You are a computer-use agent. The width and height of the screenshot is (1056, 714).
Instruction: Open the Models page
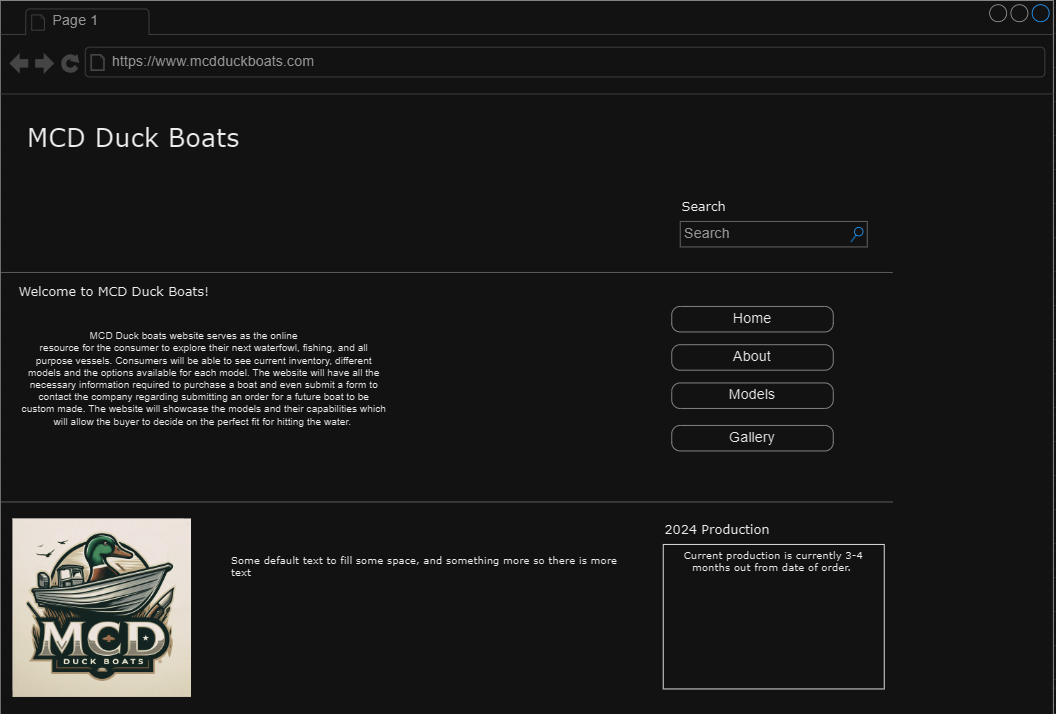pyautogui.click(x=752, y=395)
